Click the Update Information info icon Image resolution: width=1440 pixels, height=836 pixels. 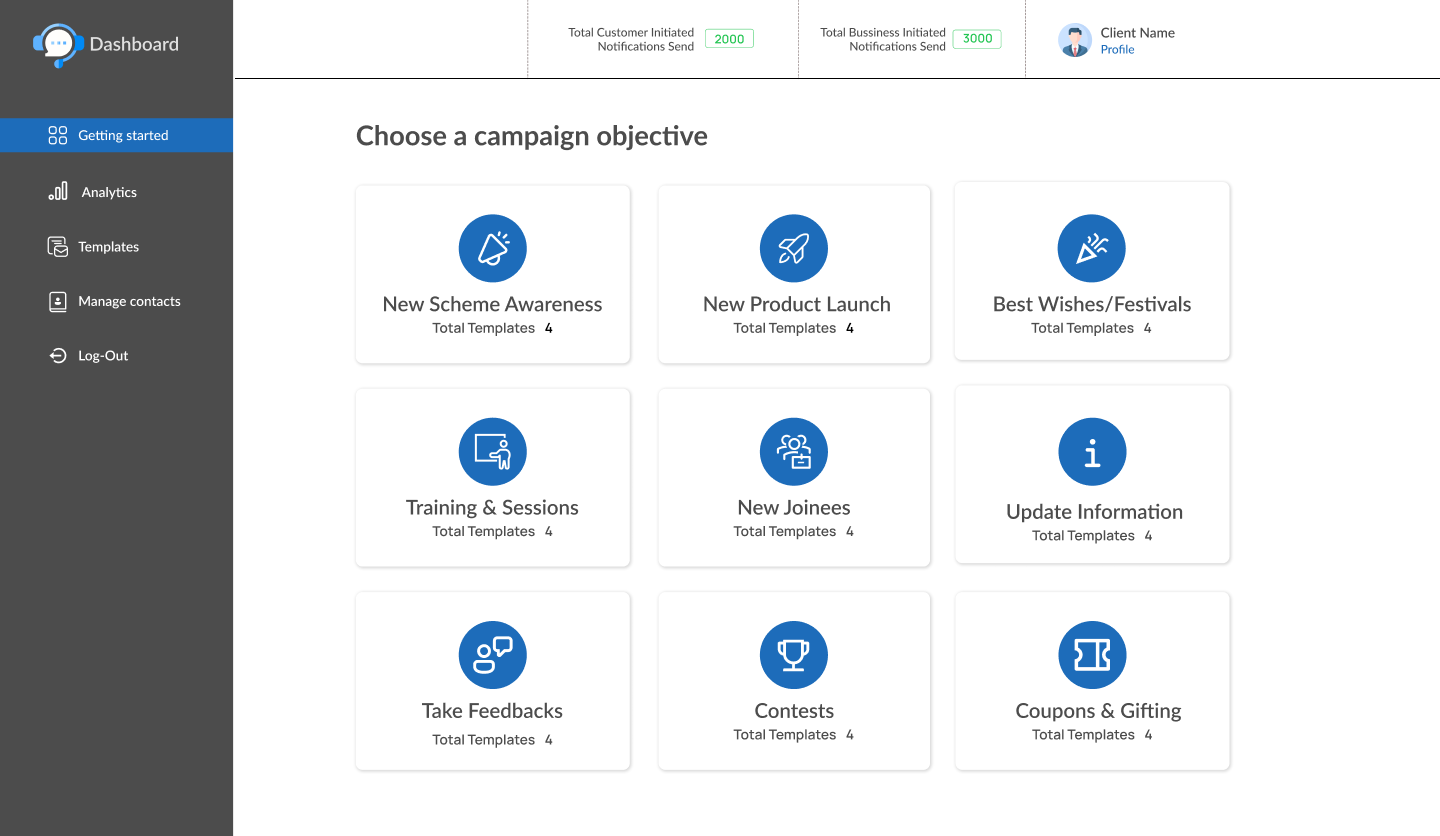coord(1092,452)
